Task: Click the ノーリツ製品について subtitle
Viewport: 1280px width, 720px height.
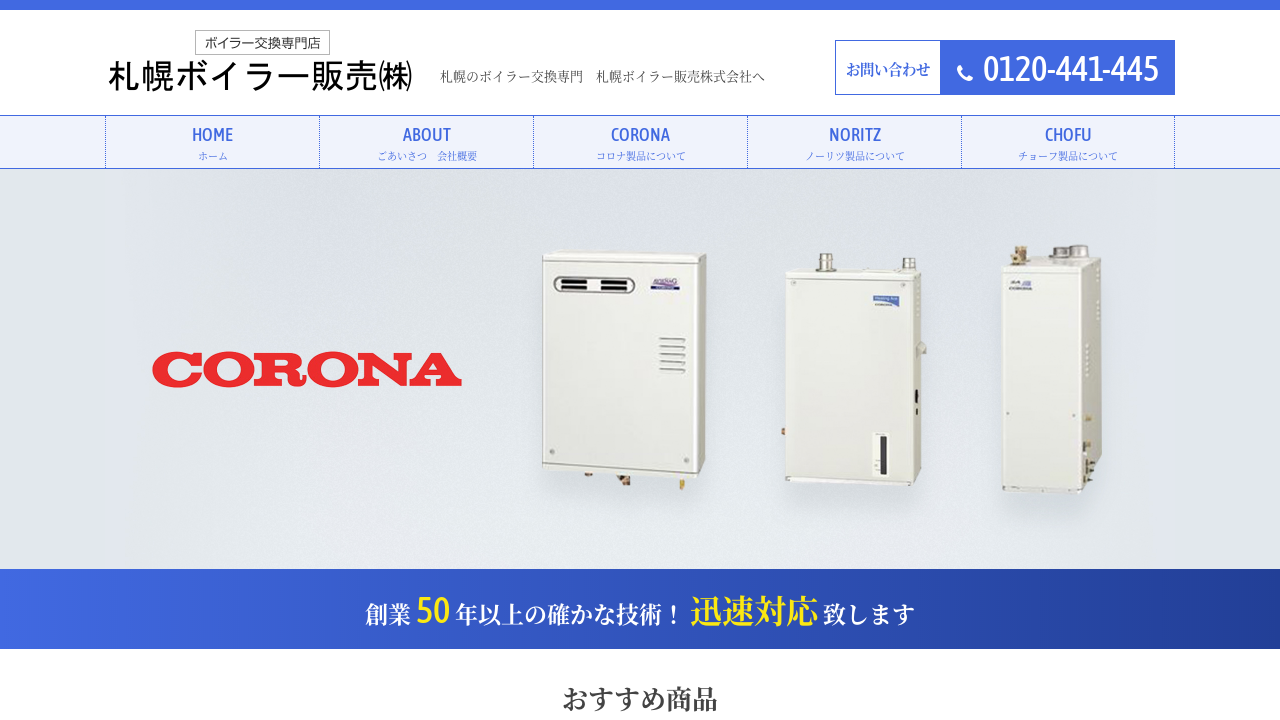Action: coord(855,156)
